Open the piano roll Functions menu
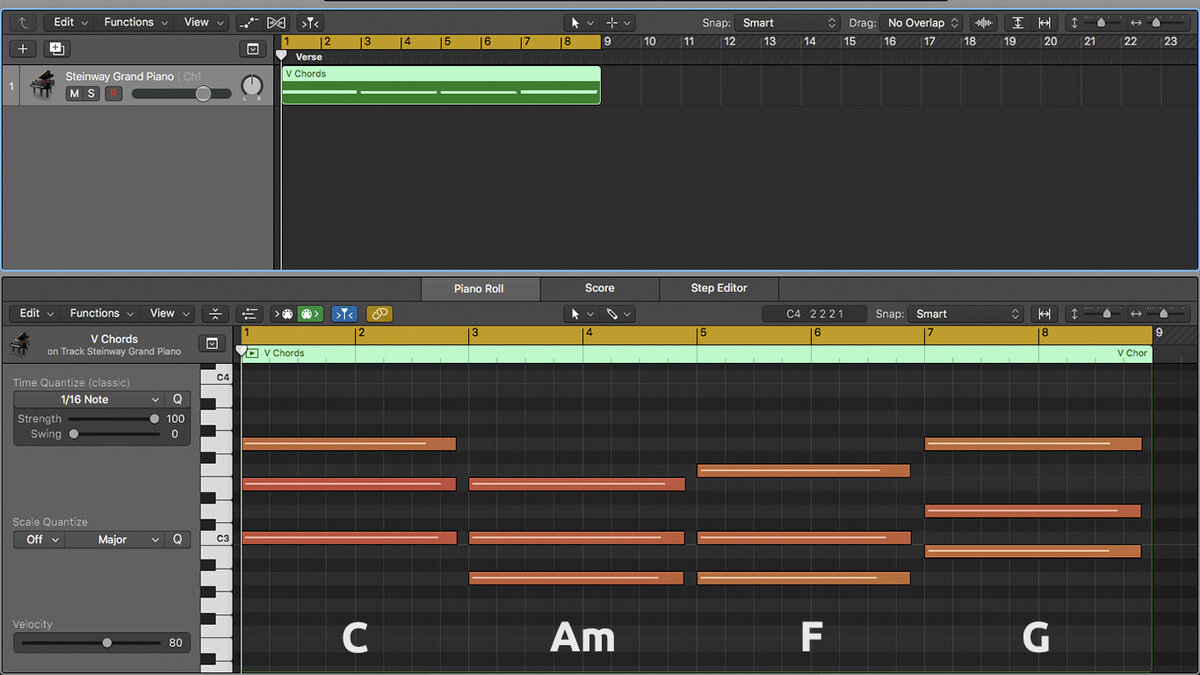The width and height of the screenshot is (1200, 675). pyautogui.click(x=102, y=313)
